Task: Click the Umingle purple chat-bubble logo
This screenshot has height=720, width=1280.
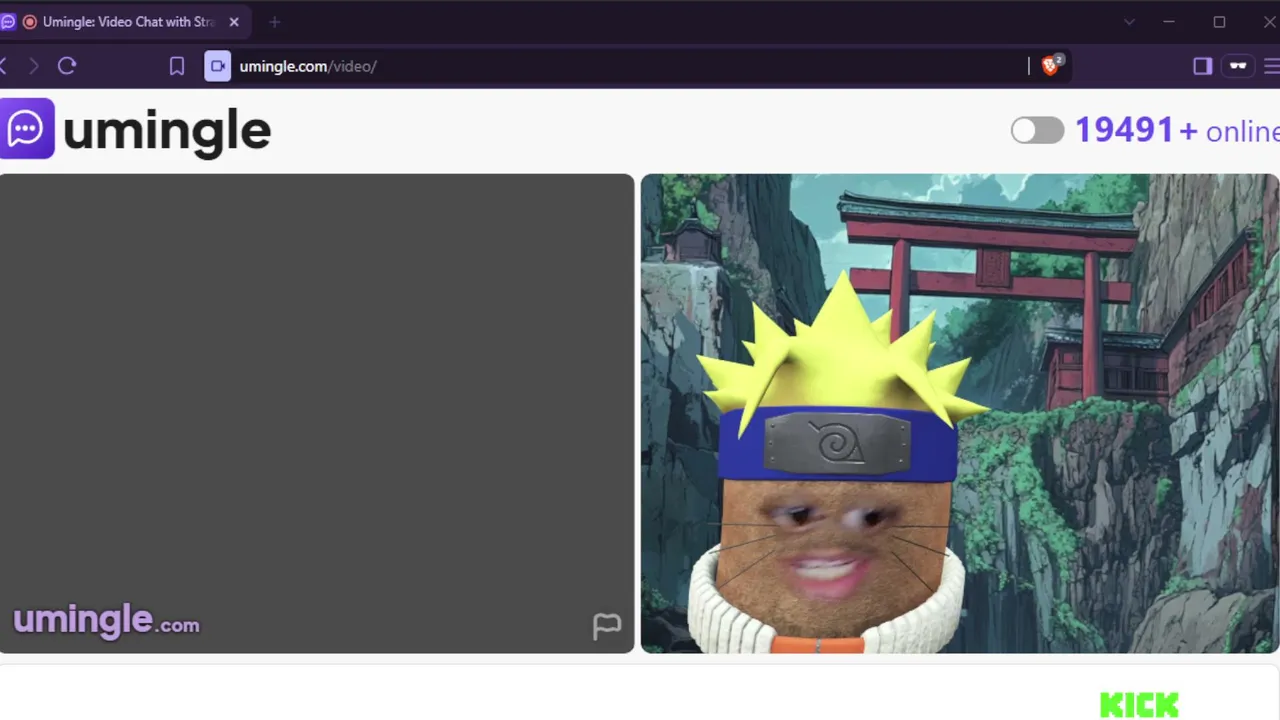Action: pos(26,128)
